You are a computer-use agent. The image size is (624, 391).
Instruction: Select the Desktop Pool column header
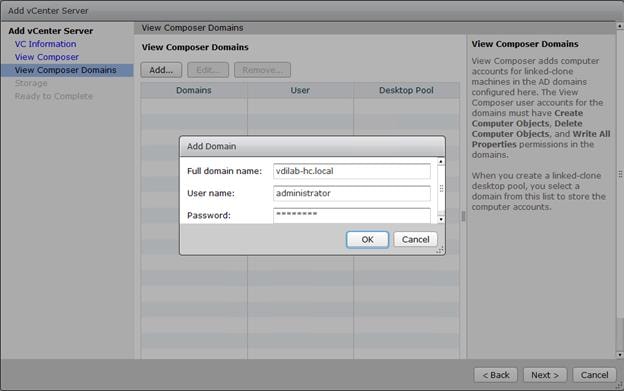coord(406,90)
